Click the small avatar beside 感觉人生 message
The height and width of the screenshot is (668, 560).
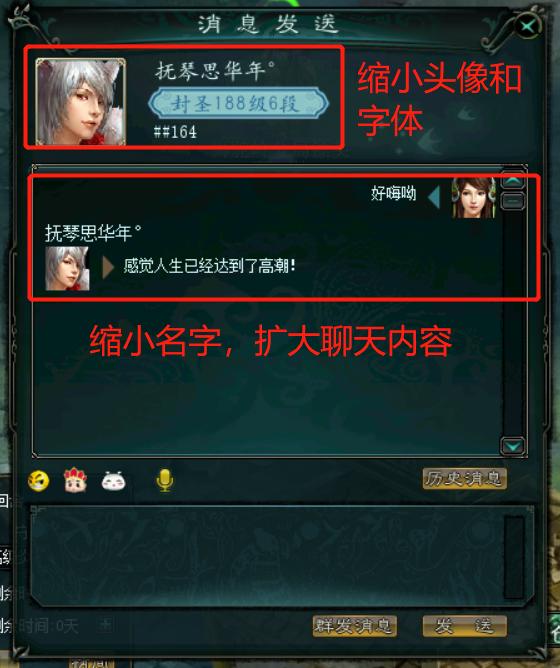(67, 268)
